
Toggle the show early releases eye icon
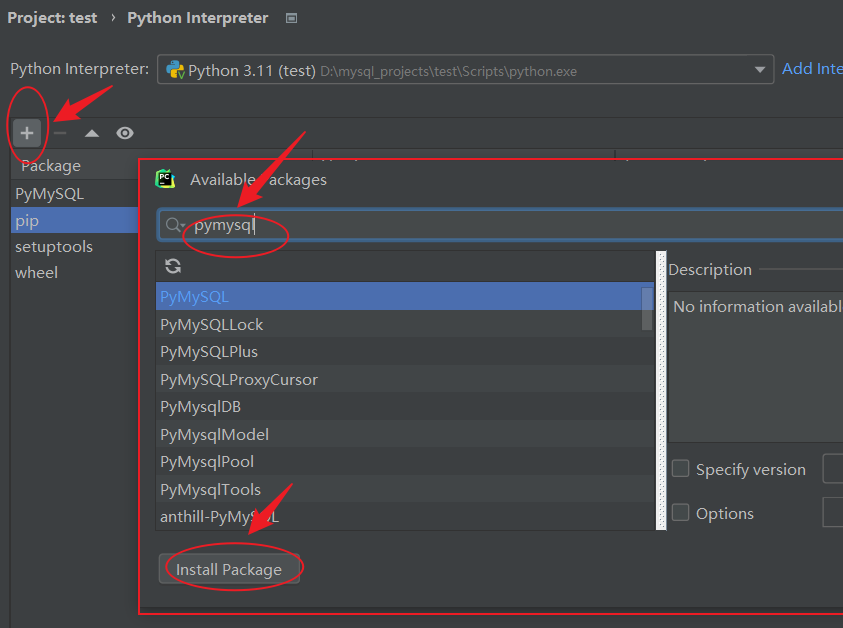pyautogui.click(x=125, y=133)
